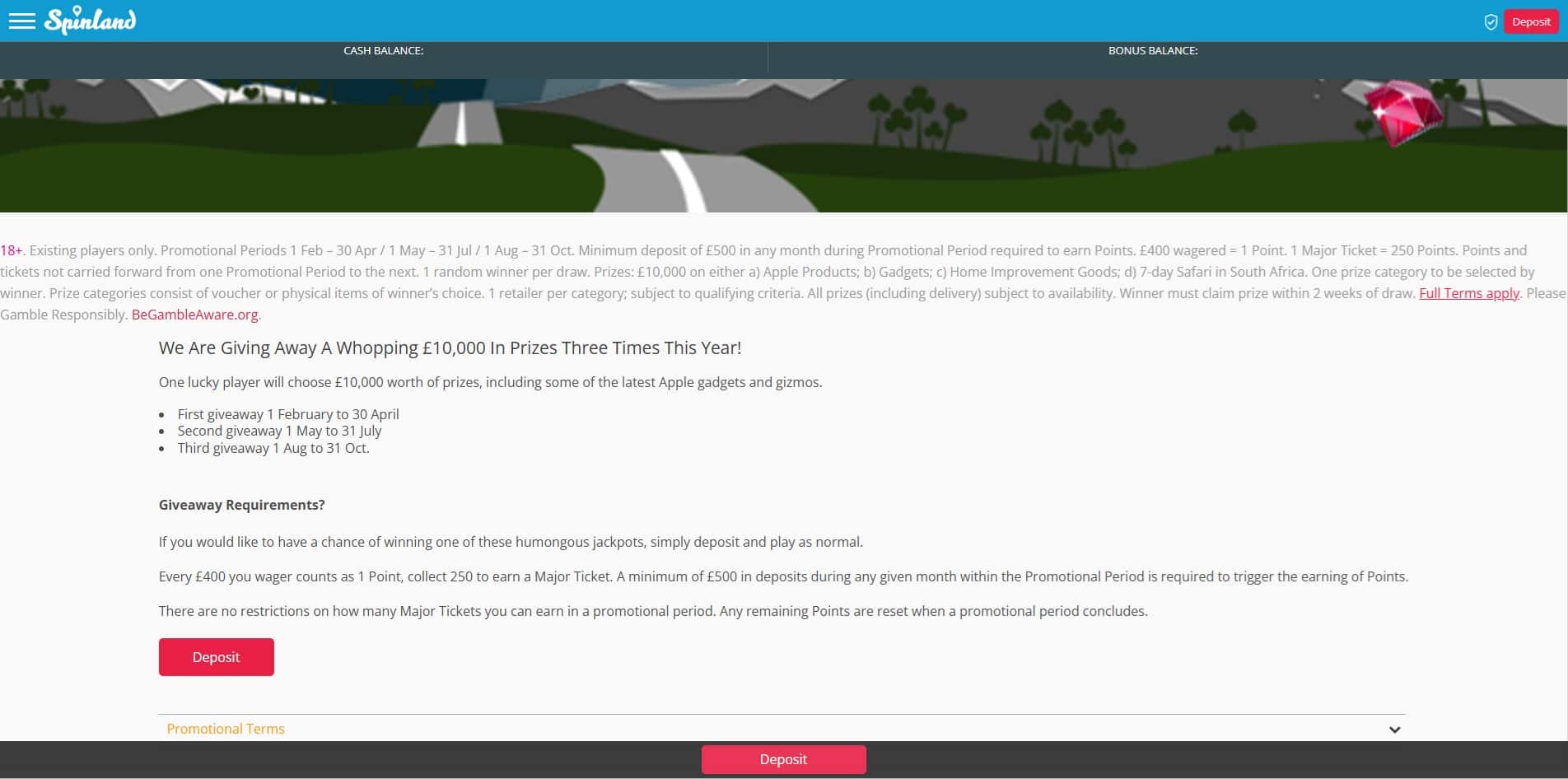The height and width of the screenshot is (779, 1568).
Task: Click the pink 18+ label
Action: pyautogui.click(x=12, y=250)
